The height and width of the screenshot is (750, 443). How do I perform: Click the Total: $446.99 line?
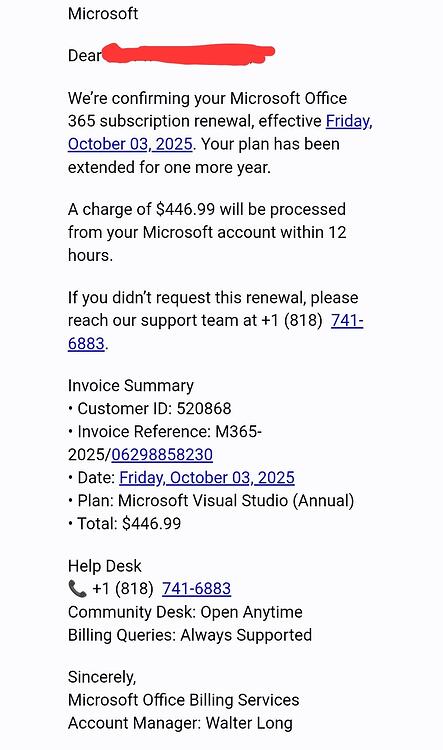tap(124, 523)
